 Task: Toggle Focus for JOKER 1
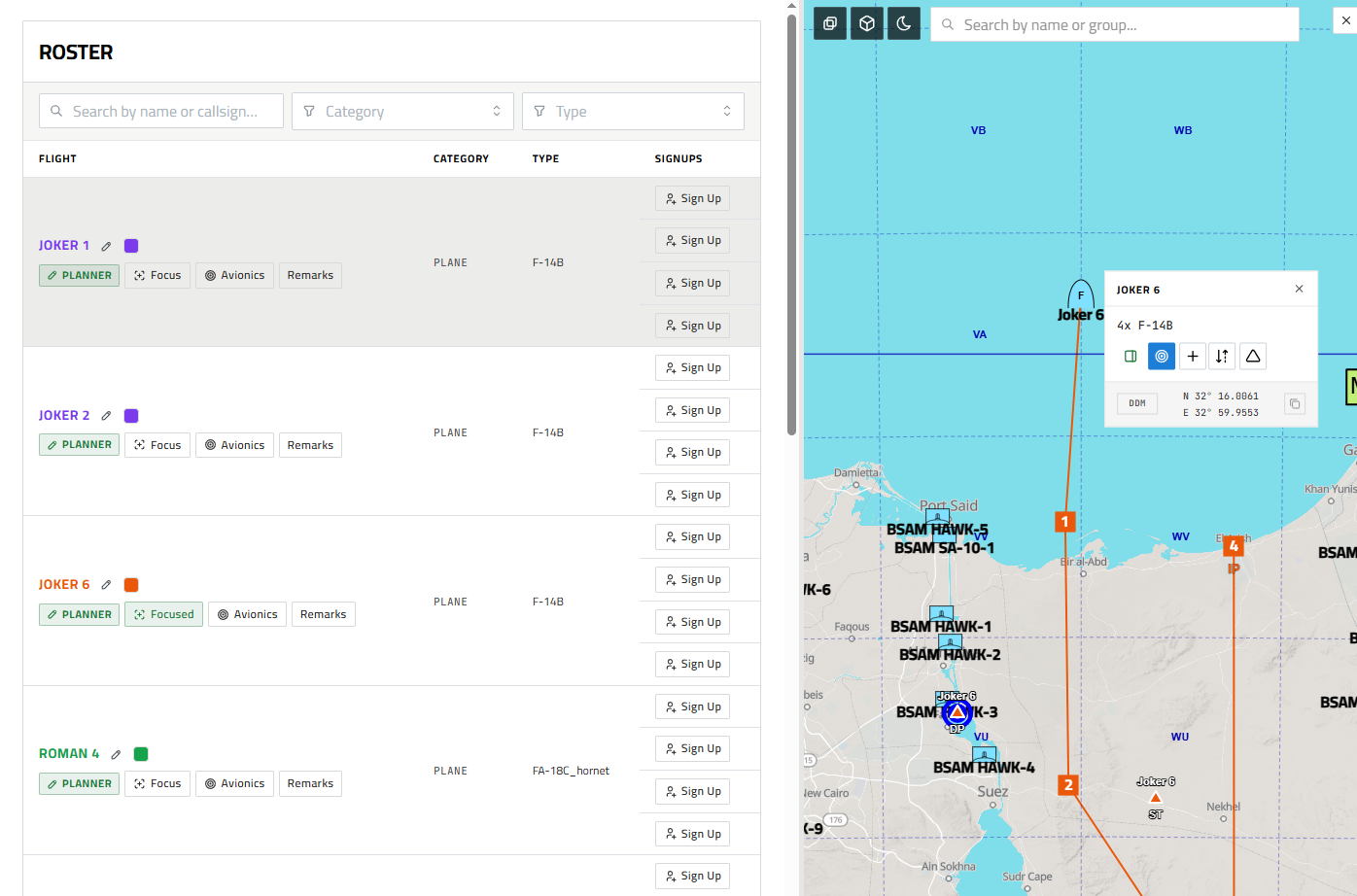point(157,276)
